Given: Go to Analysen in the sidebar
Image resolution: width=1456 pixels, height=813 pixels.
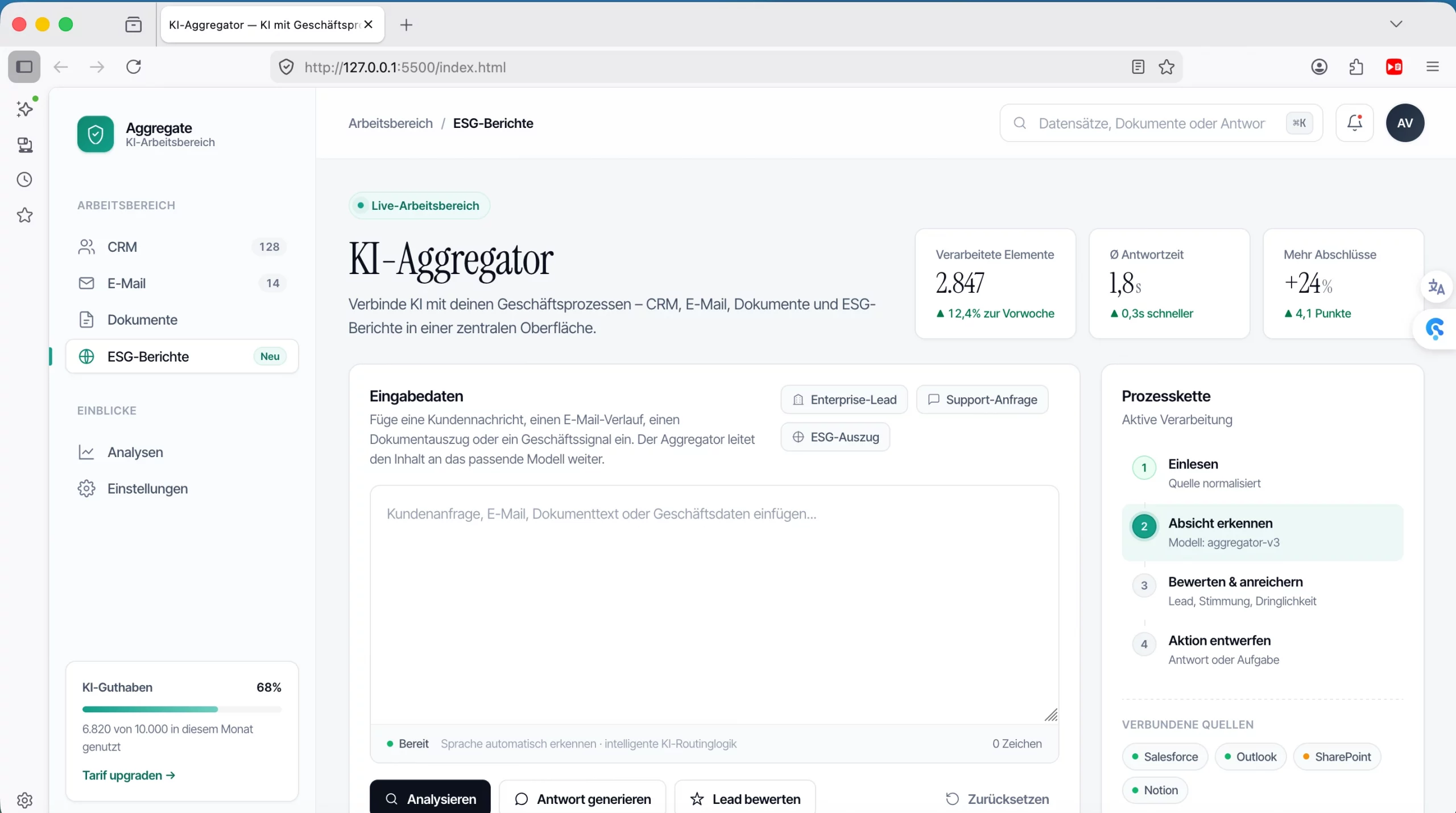Looking at the screenshot, I should [x=135, y=452].
